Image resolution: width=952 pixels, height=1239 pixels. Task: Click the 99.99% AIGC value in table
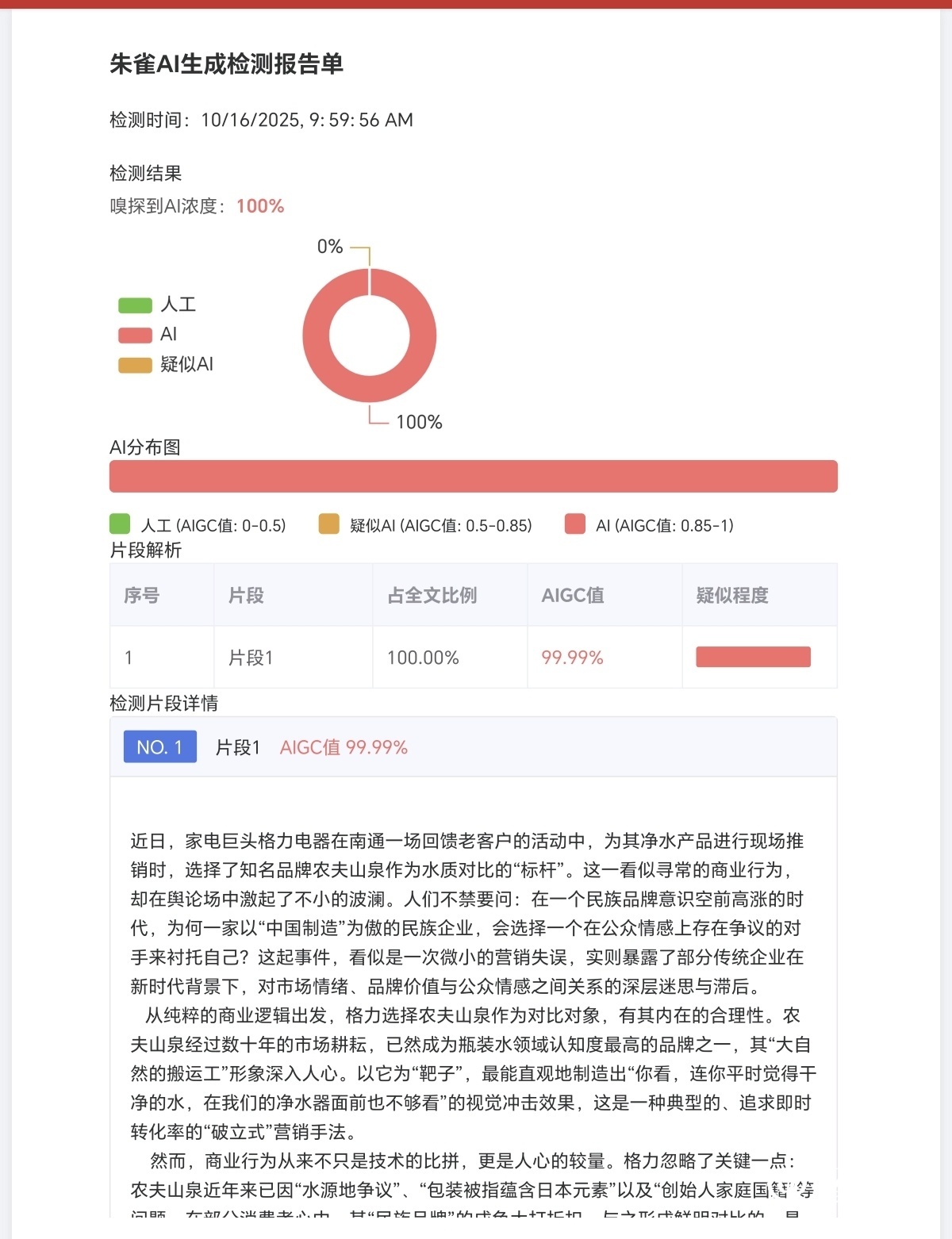point(572,658)
